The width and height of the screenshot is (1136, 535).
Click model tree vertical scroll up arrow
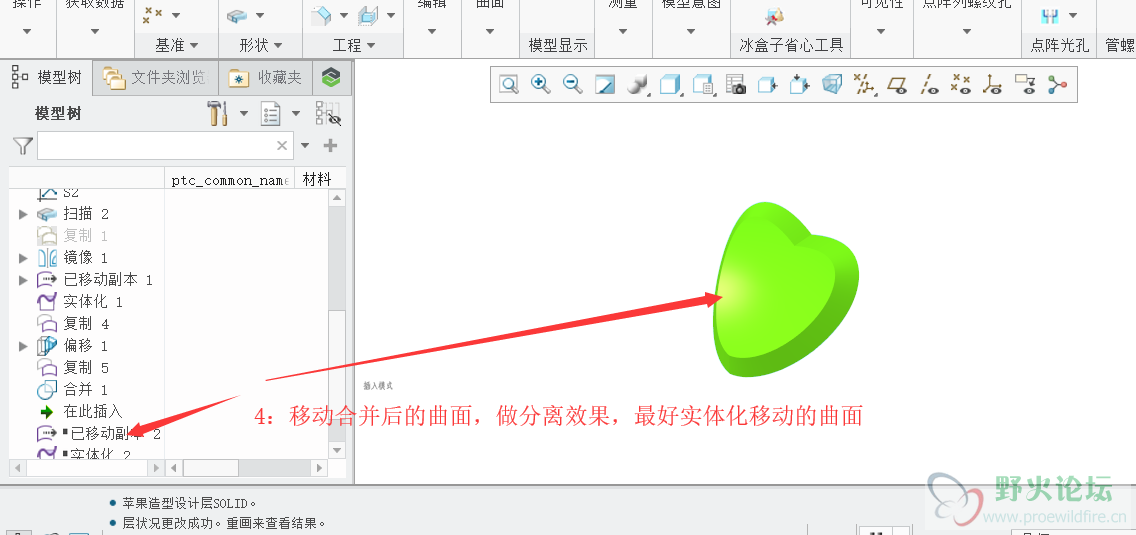[x=337, y=198]
